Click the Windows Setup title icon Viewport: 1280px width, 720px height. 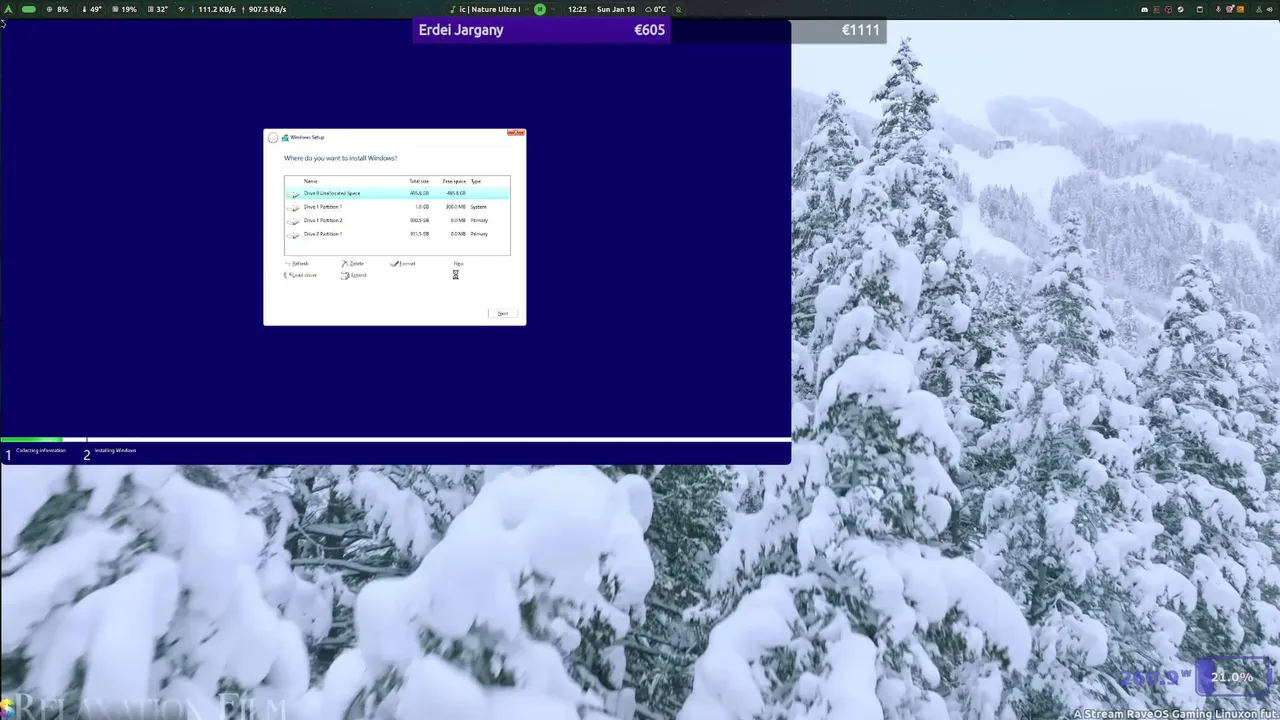(x=285, y=138)
